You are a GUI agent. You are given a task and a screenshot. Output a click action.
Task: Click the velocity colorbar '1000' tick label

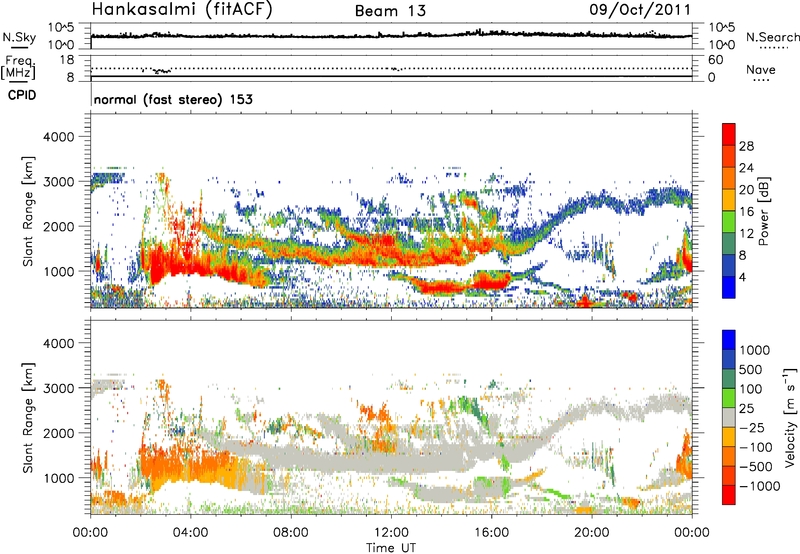755,350
